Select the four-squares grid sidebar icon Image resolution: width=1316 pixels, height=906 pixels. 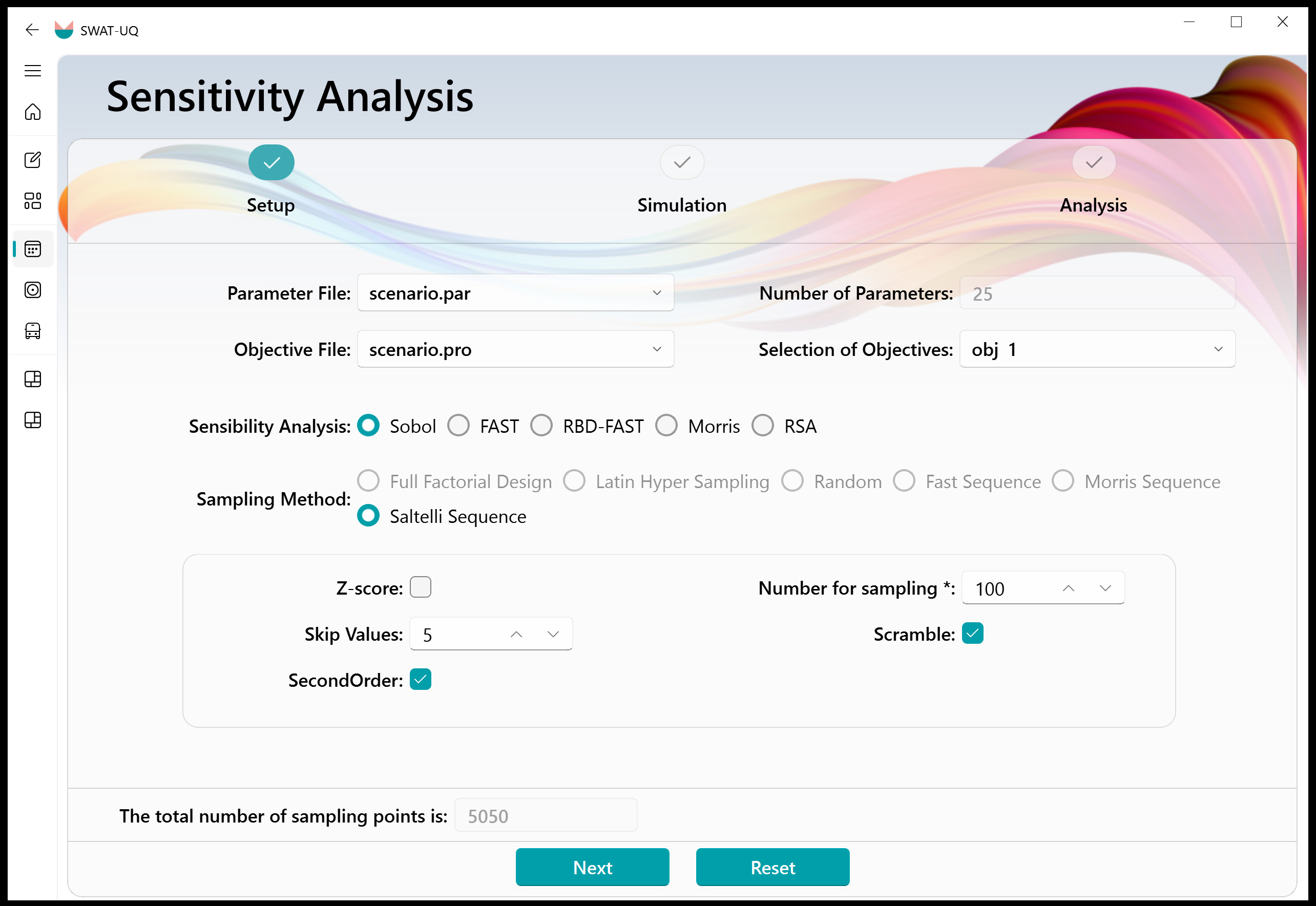[x=32, y=201]
